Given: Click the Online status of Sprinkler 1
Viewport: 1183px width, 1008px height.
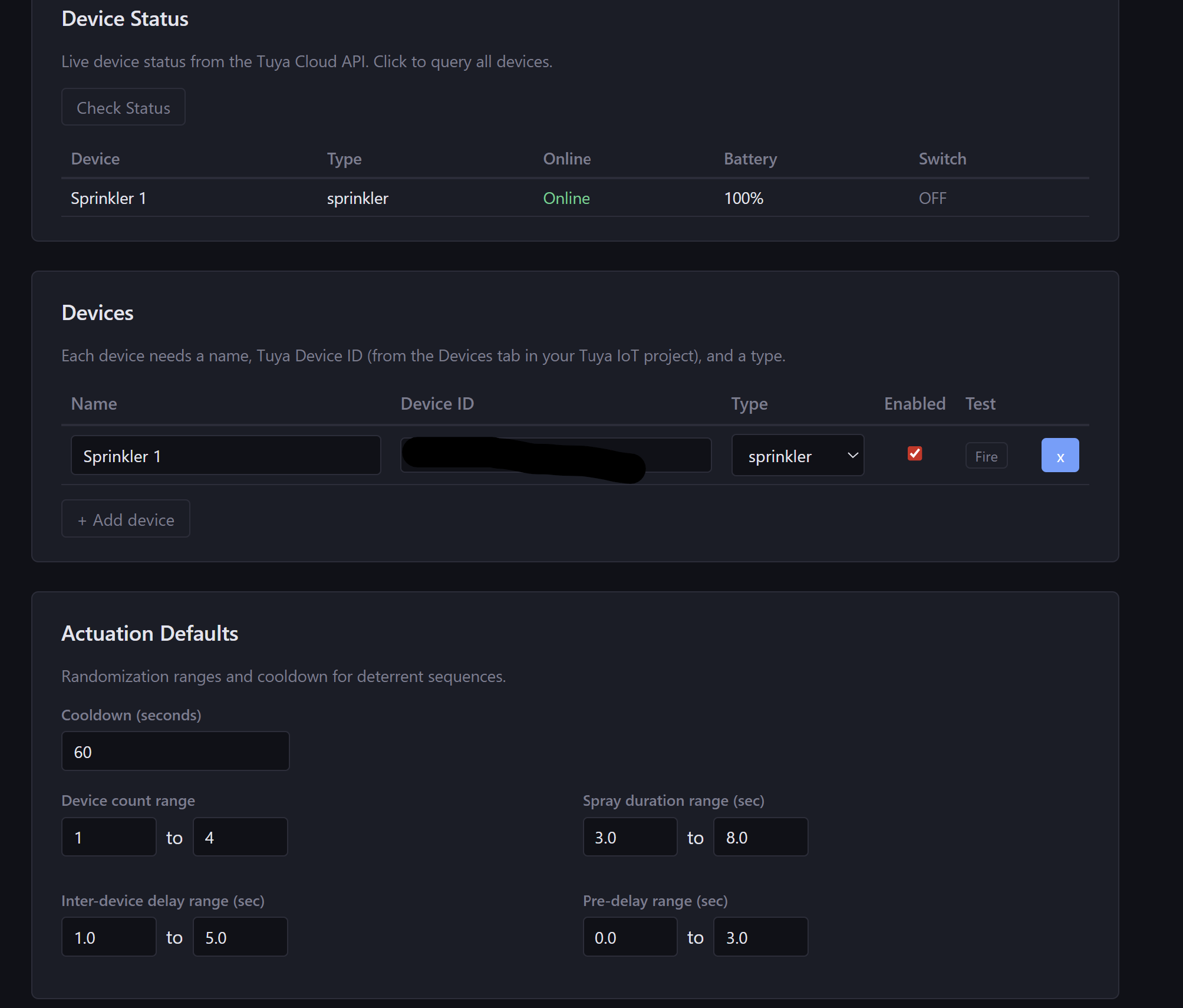Looking at the screenshot, I should point(566,198).
